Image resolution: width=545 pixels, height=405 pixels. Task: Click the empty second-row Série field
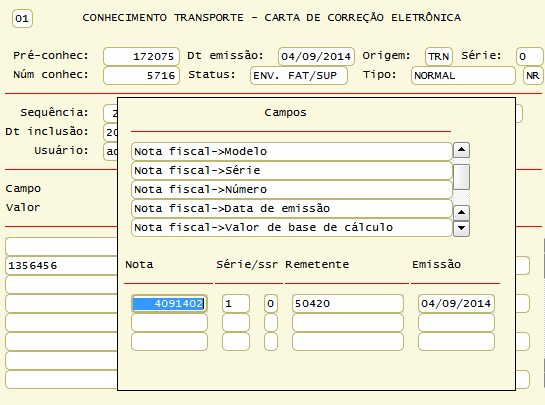(x=236, y=323)
